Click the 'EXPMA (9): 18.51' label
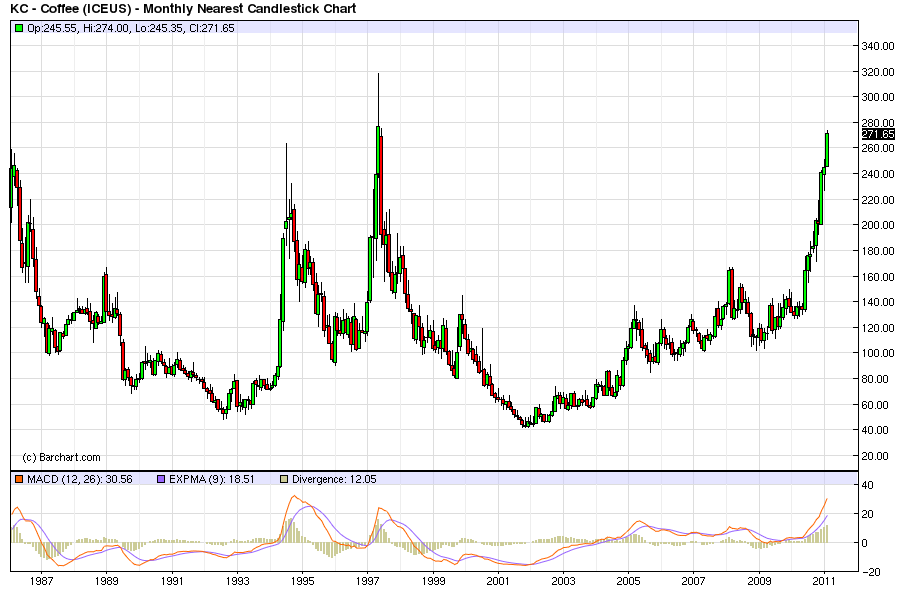The width and height of the screenshot is (900, 612). (x=212, y=479)
